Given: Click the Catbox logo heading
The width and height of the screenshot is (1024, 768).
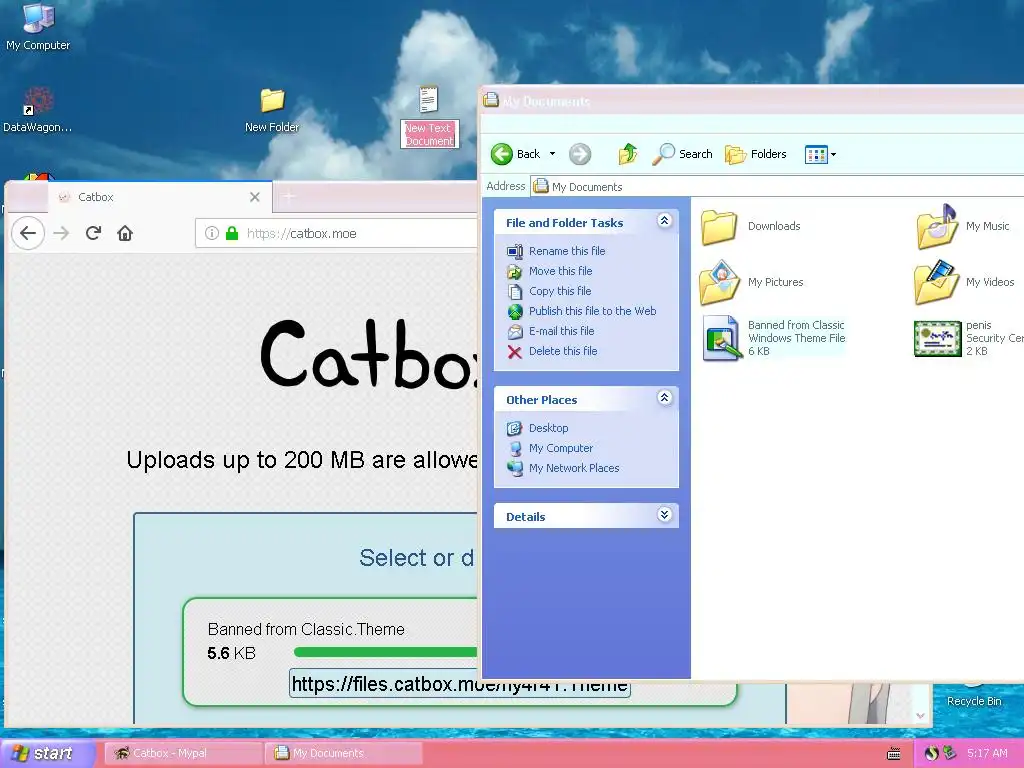Looking at the screenshot, I should (369, 356).
